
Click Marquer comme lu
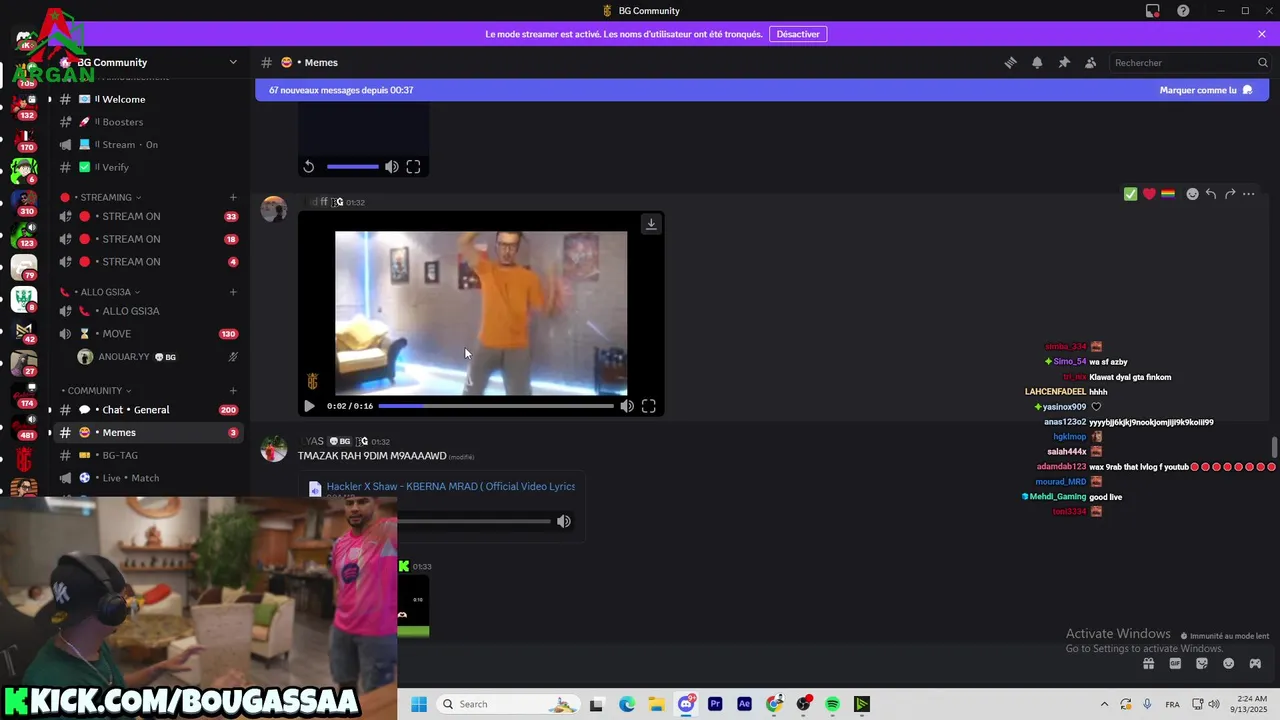coord(1206,90)
